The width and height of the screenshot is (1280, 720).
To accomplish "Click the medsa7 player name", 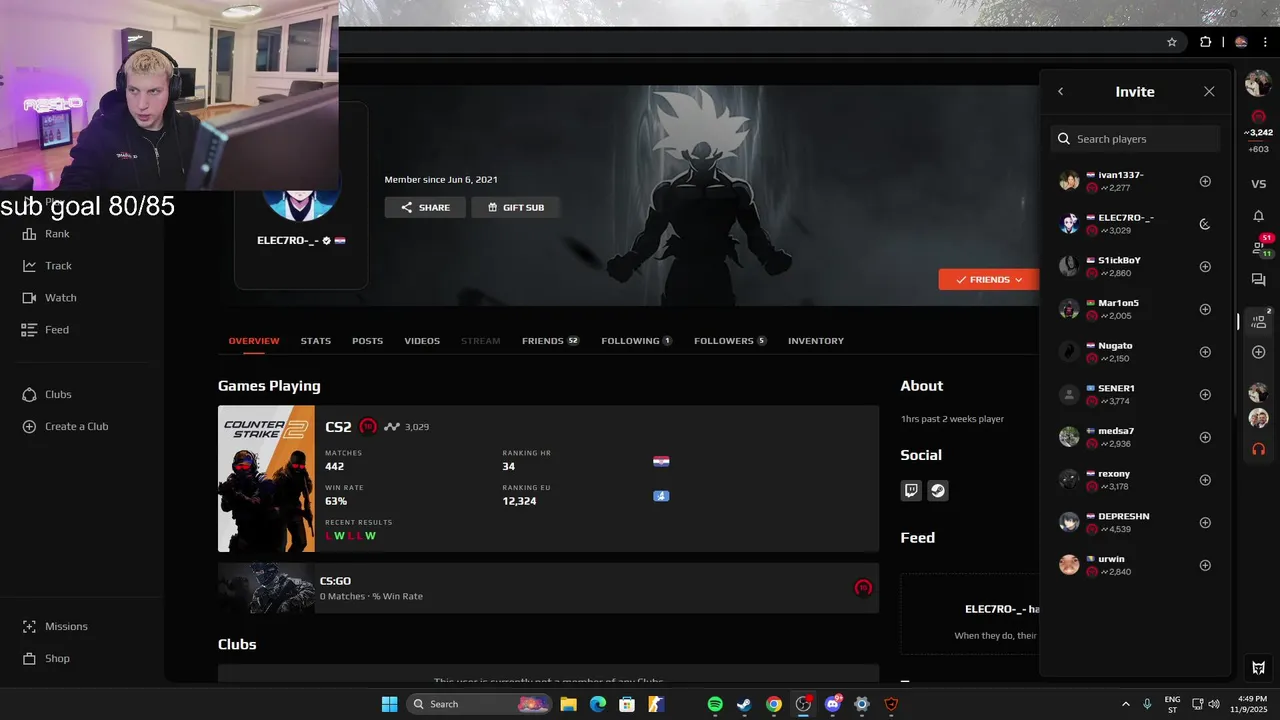I will point(1116,431).
